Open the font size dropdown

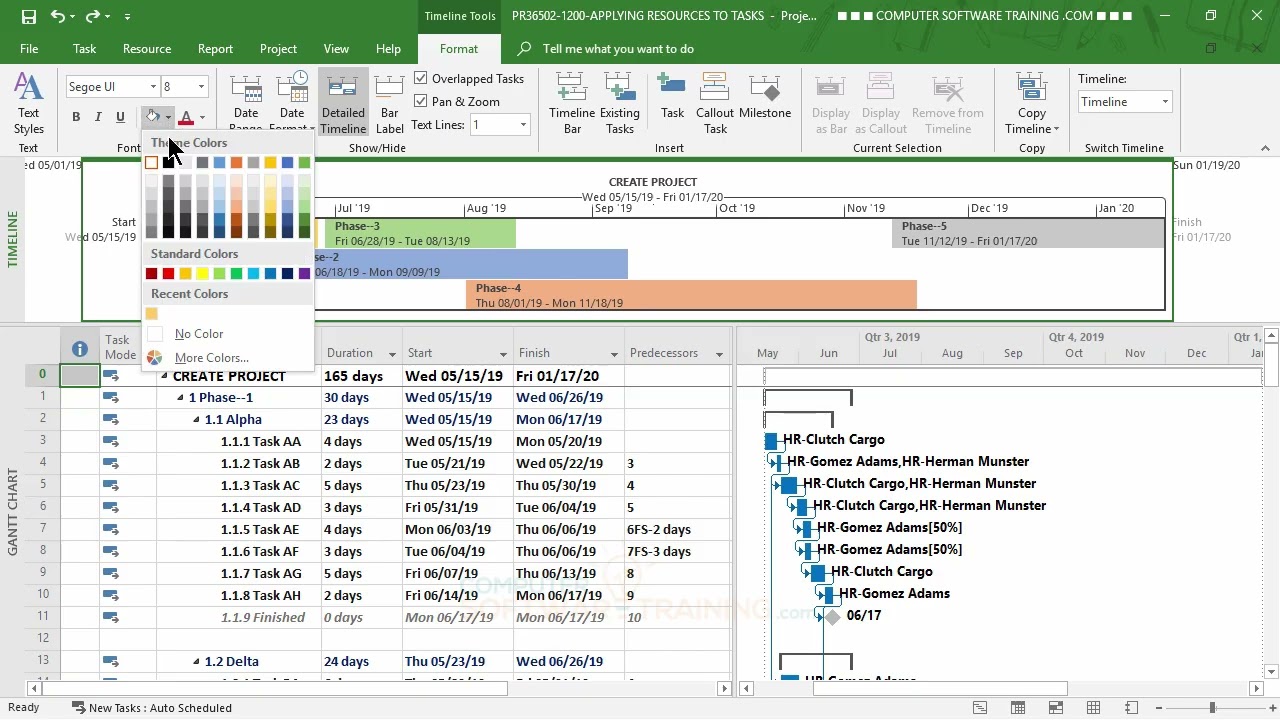201,87
